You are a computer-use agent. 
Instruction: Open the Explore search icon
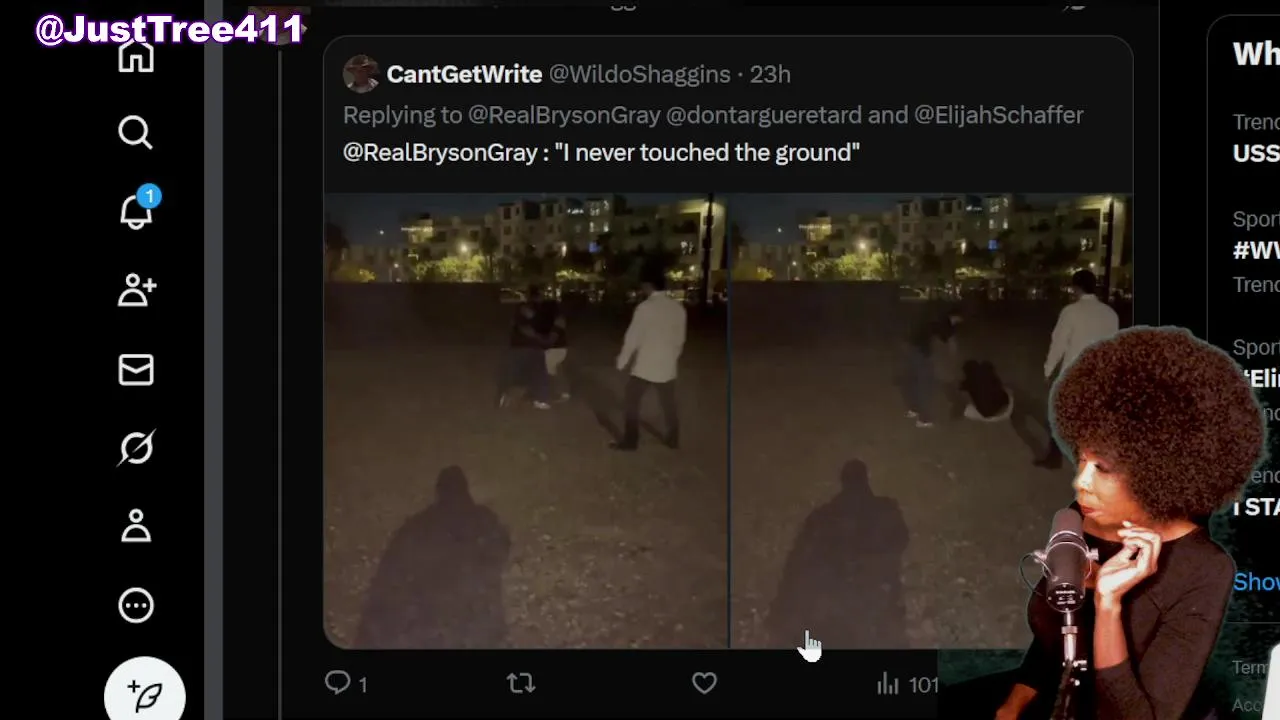click(x=136, y=132)
